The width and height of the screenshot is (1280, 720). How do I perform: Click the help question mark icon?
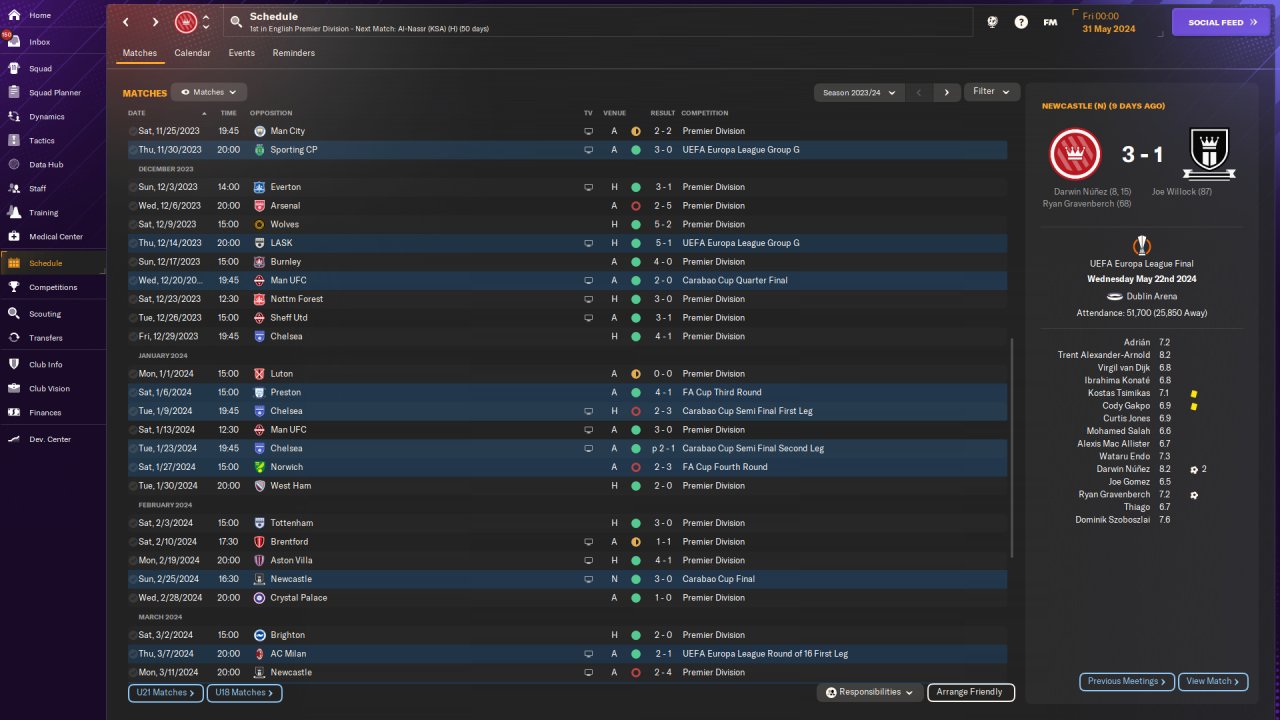point(1021,22)
